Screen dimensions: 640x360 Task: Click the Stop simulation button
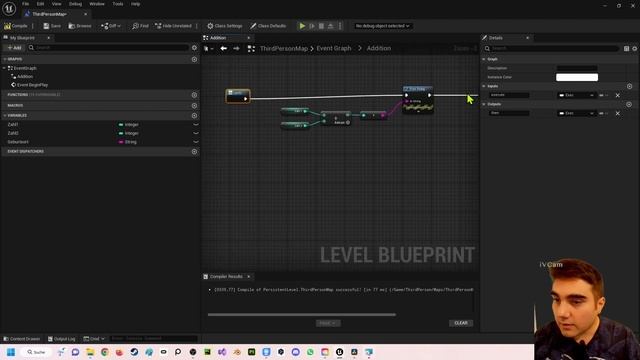pyautogui.click(x=321, y=26)
